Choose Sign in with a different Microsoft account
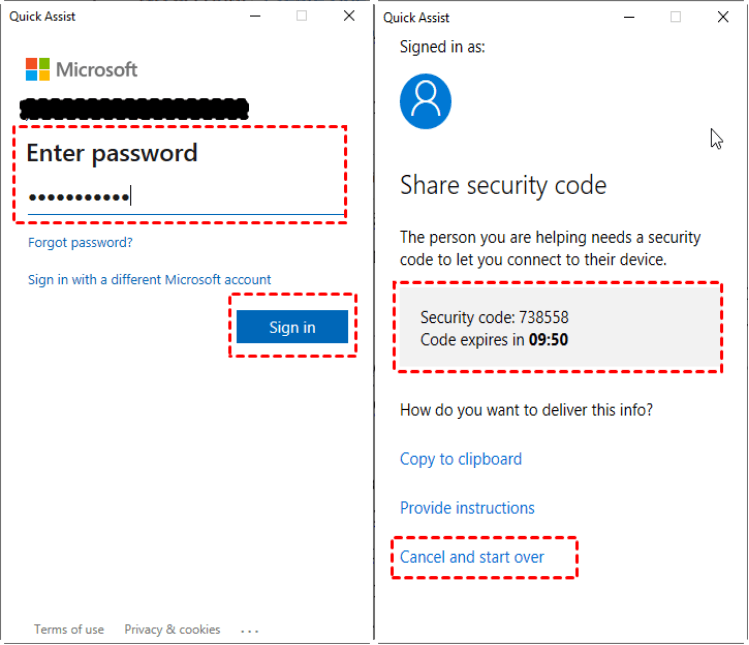Screen dimensions: 749x645 click(x=149, y=280)
